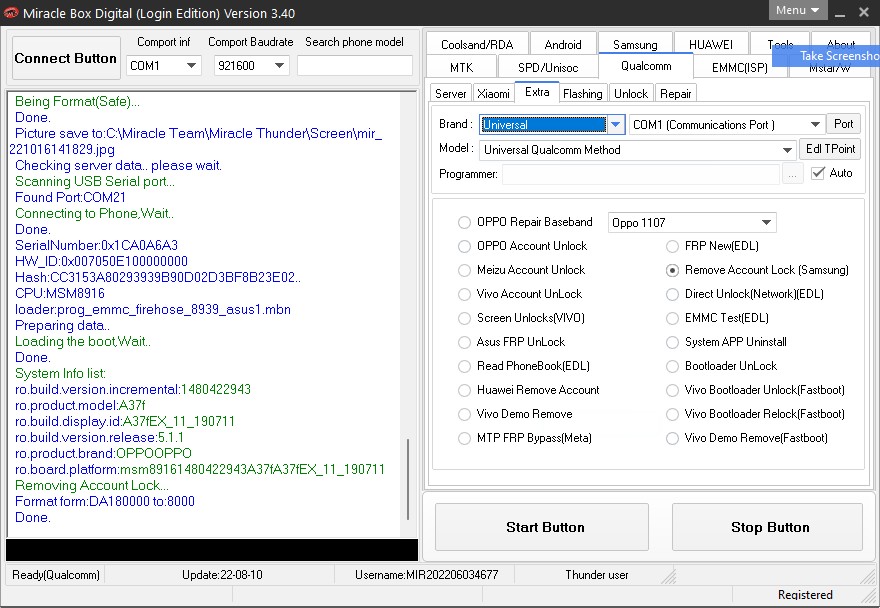Screen dimensions: 880x608
Task: Click 'Registered' status text
Action: coord(805,595)
